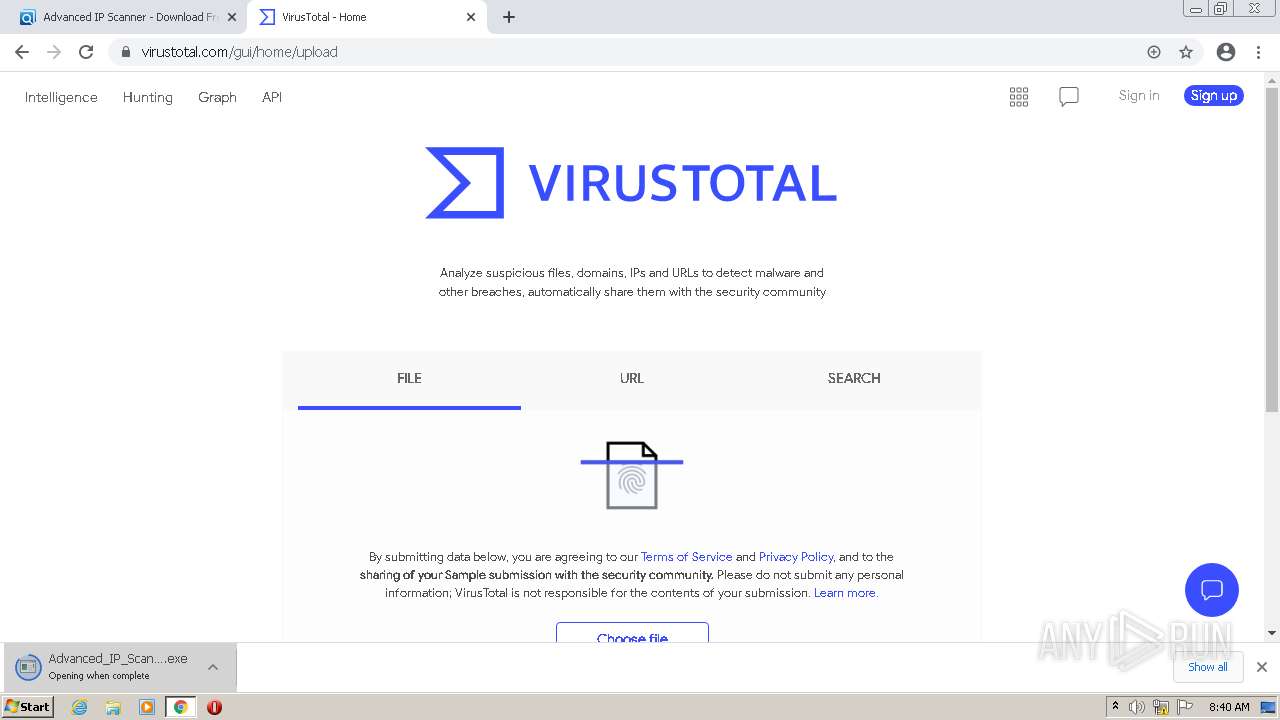
Task: Click the VirusTotal logo
Action: coord(631,183)
